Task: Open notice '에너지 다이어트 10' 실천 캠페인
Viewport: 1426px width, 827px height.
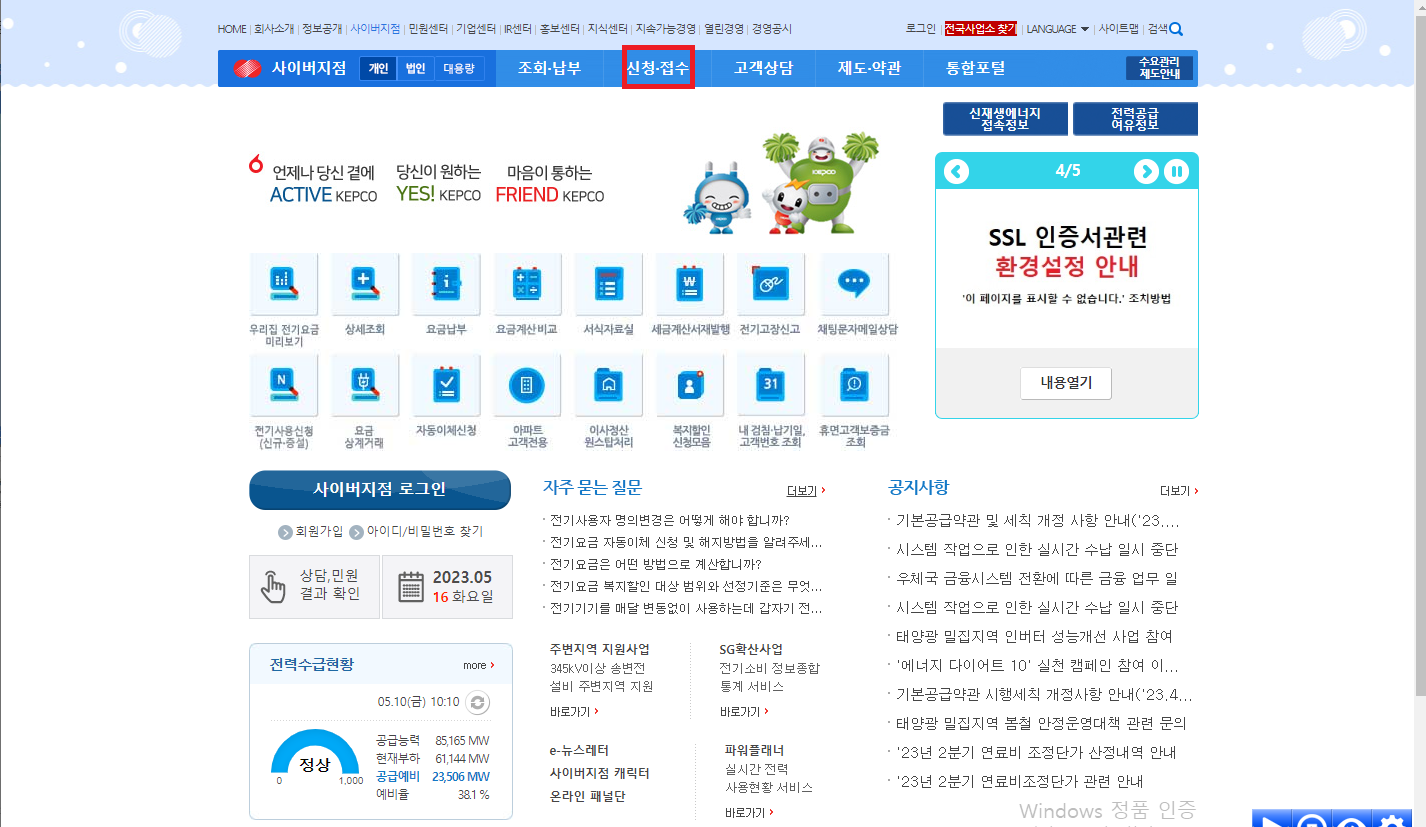Action: coord(1037,666)
